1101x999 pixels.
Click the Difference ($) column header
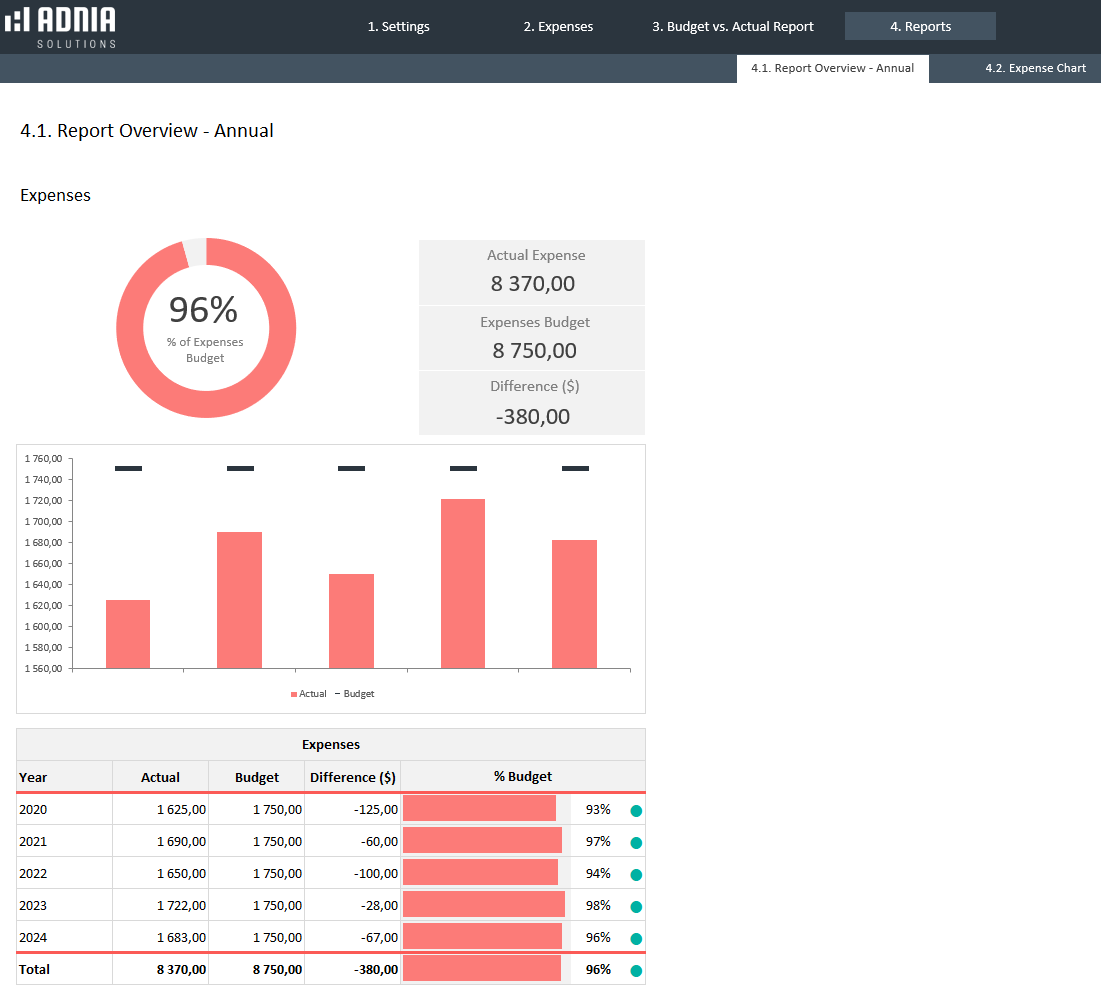click(352, 777)
